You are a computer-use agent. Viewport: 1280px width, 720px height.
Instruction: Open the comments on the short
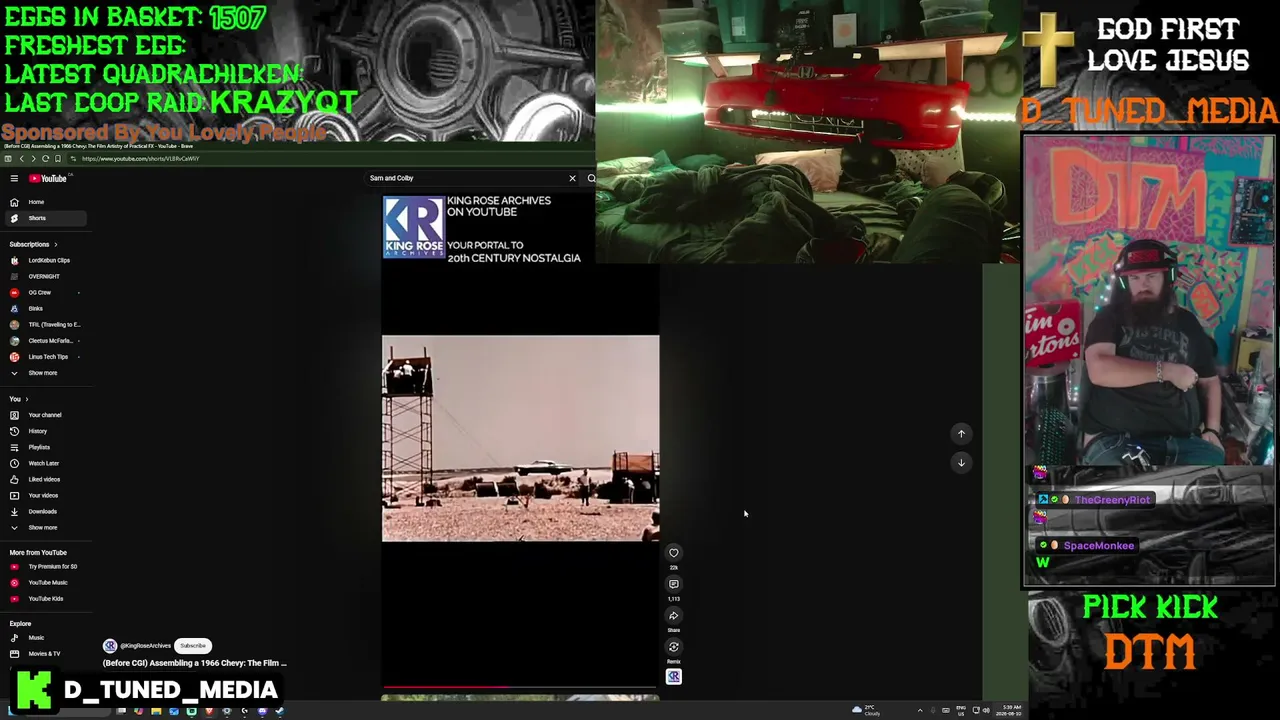point(673,584)
